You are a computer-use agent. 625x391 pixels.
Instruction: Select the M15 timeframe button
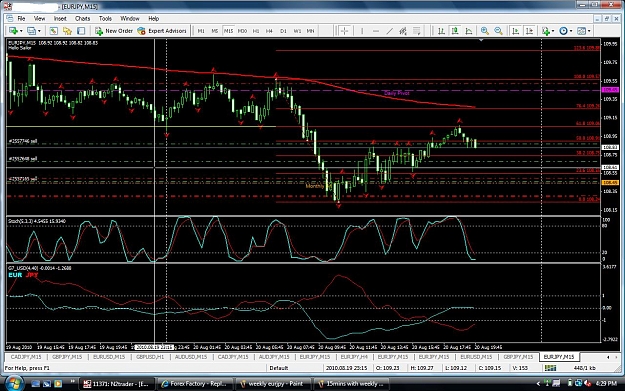pos(228,31)
